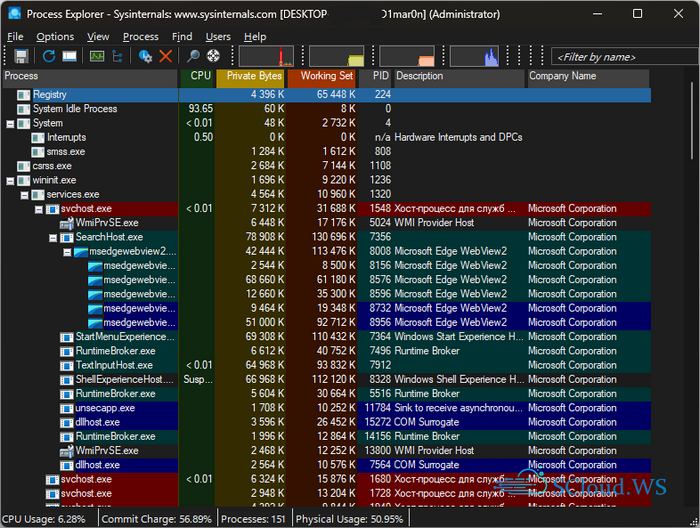
Task: Open Properties via the gear toolbar icon
Action: [x=145, y=57]
